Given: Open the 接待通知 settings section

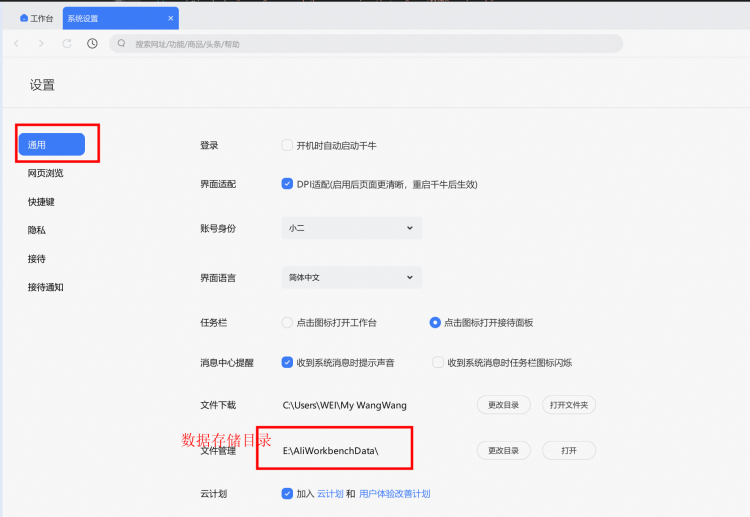Looking at the screenshot, I should (x=45, y=287).
